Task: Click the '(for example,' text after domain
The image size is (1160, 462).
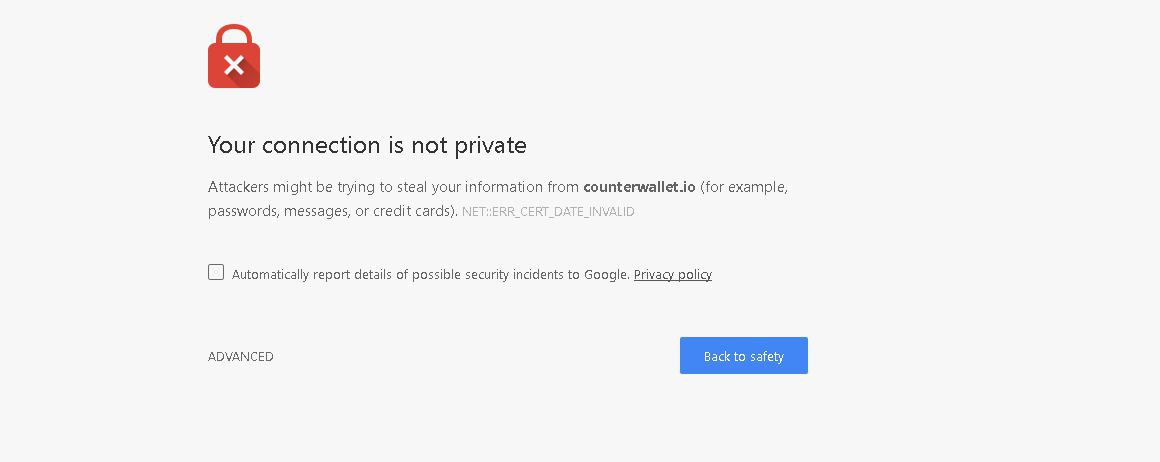Action: (x=744, y=187)
